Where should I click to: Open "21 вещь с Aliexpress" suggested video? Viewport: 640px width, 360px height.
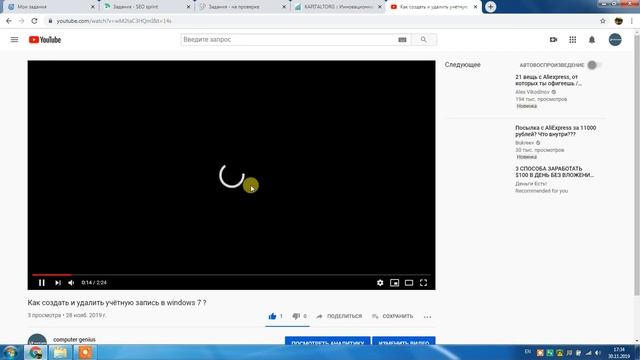[548, 80]
